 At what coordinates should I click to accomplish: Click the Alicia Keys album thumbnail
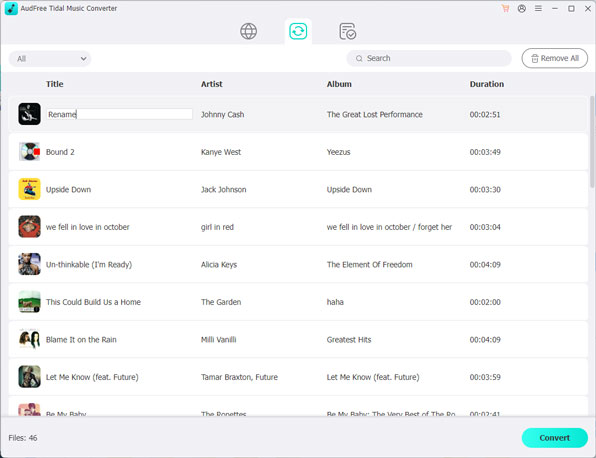pos(29,264)
